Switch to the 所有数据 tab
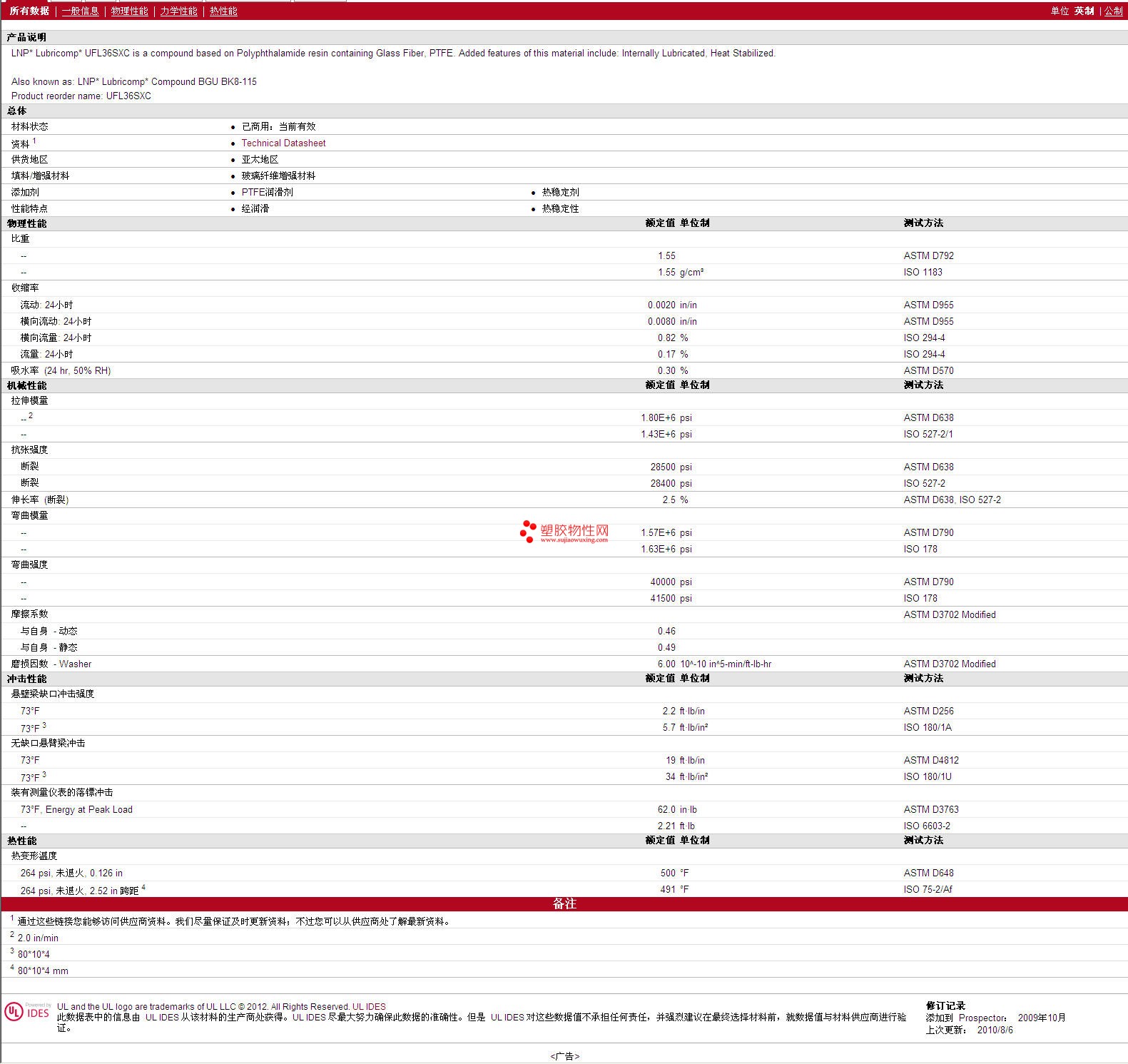Screen dimensions: 1128x1064 [29, 11]
